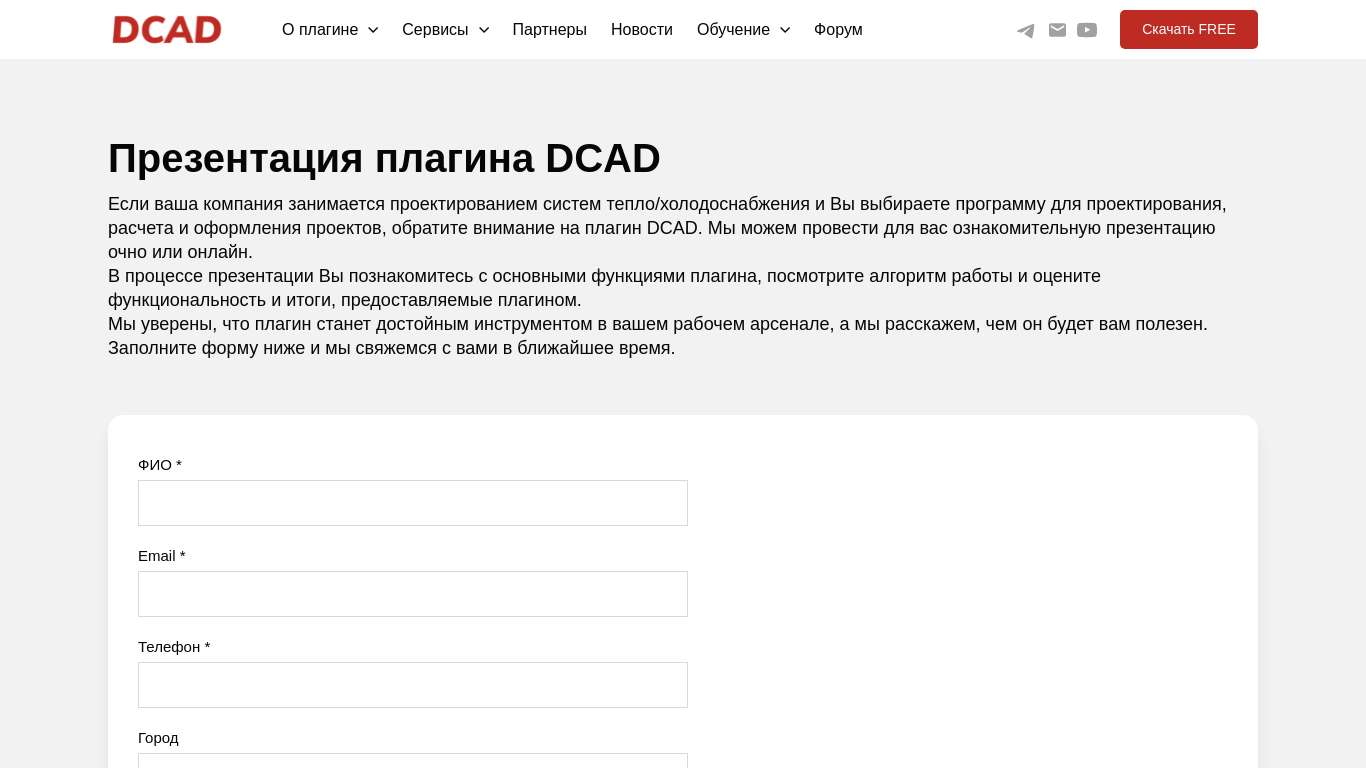Click the "Email *" field label

(162, 556)
